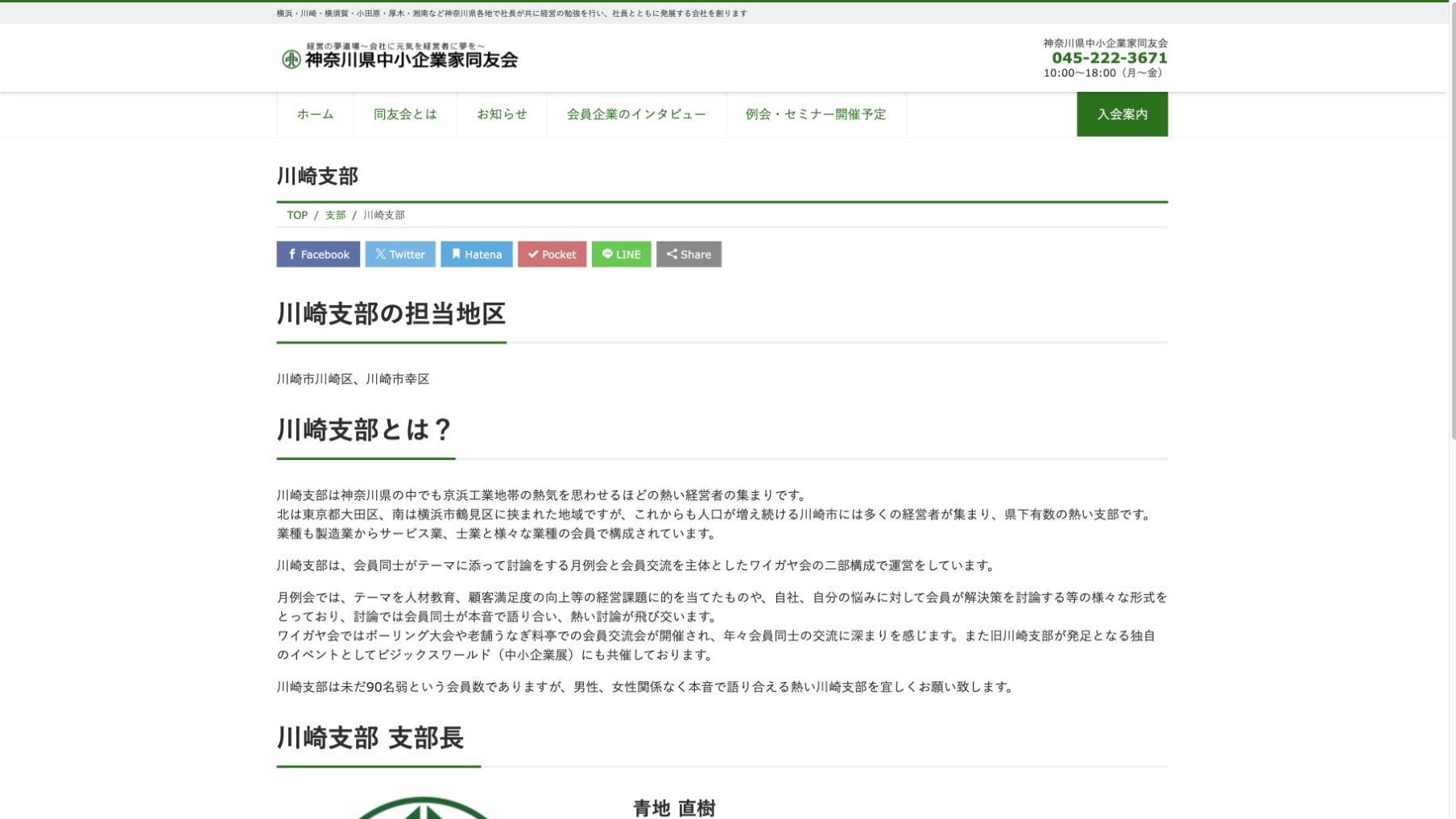The image size is (1456, 819).
Task: Click the 川崎支部 breadcrumb text
Action: tap(384, 215)
